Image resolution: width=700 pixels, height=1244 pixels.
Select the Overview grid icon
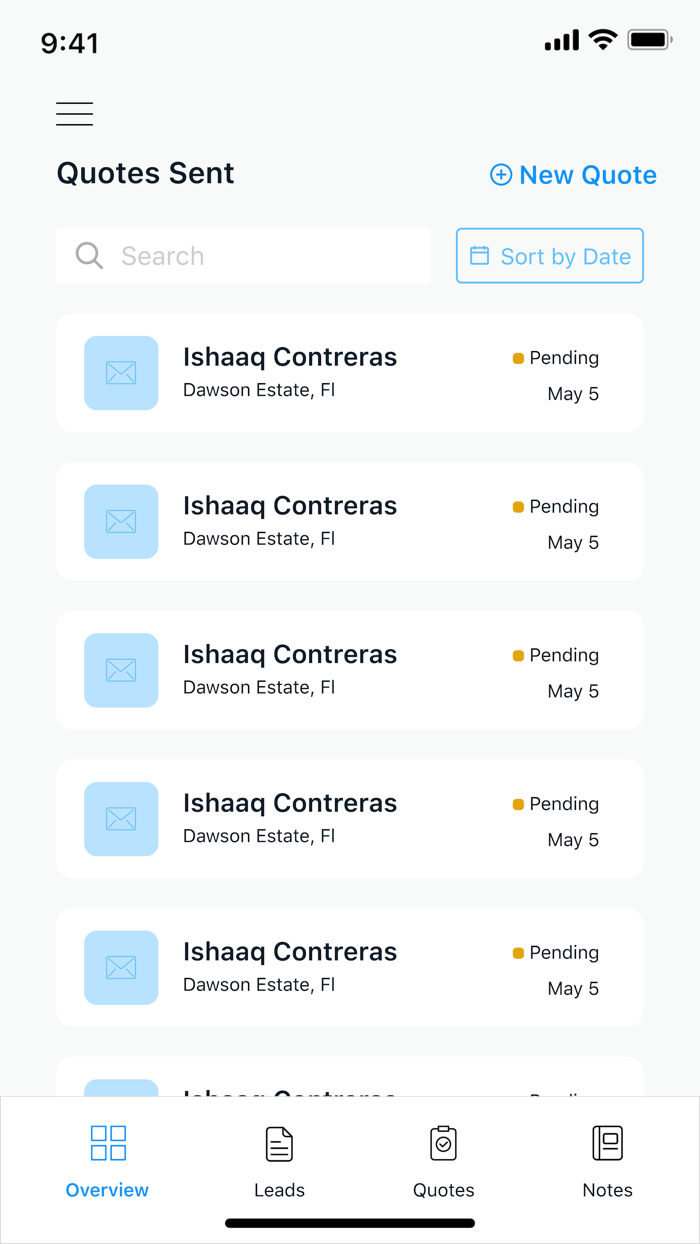click(x=107, y=1142)
